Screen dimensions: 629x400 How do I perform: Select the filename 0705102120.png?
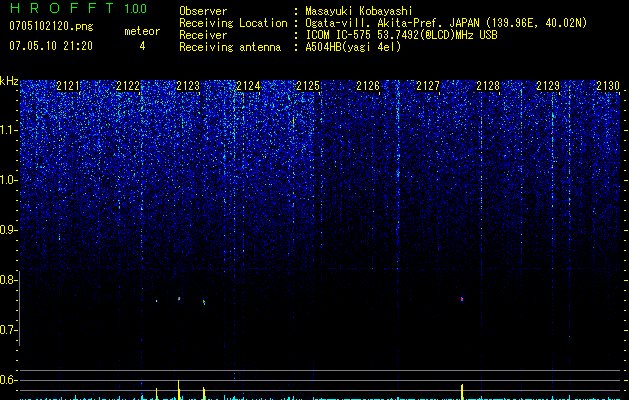tap(51, 26)
